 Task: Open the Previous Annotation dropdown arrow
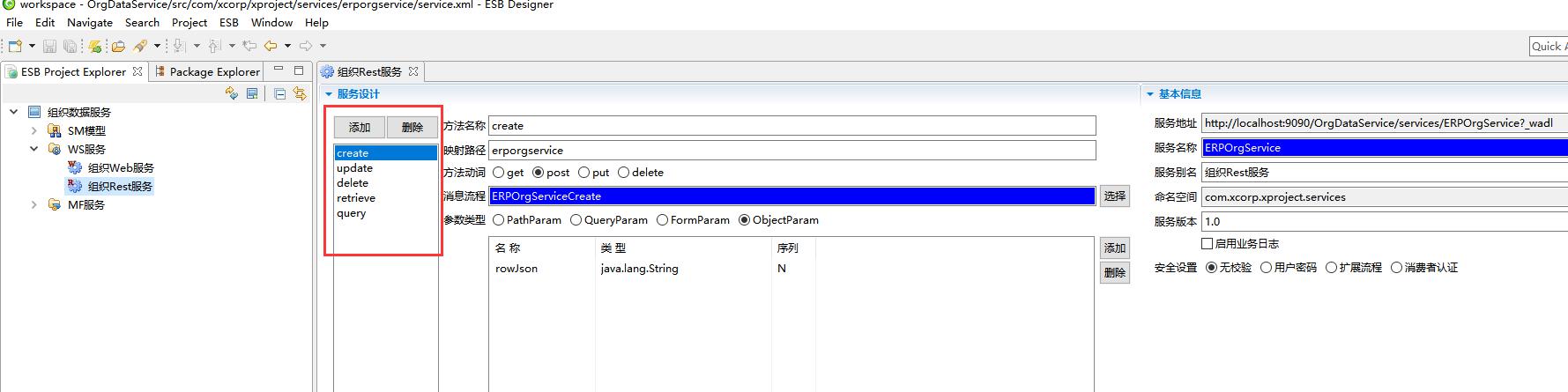232,46
